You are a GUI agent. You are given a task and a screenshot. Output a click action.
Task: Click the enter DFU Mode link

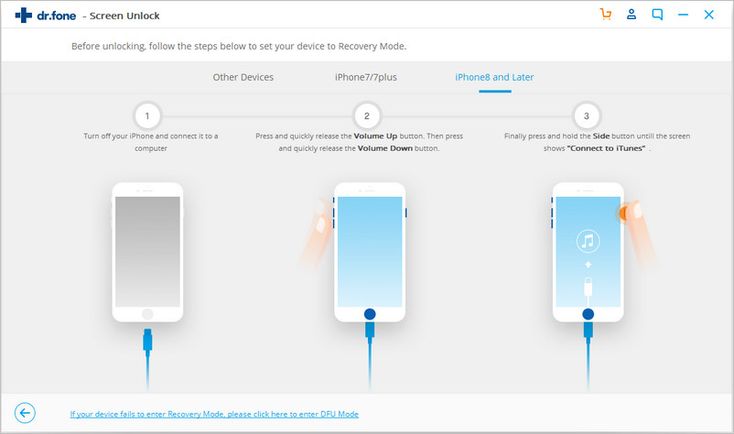click(x=214, y=414)
